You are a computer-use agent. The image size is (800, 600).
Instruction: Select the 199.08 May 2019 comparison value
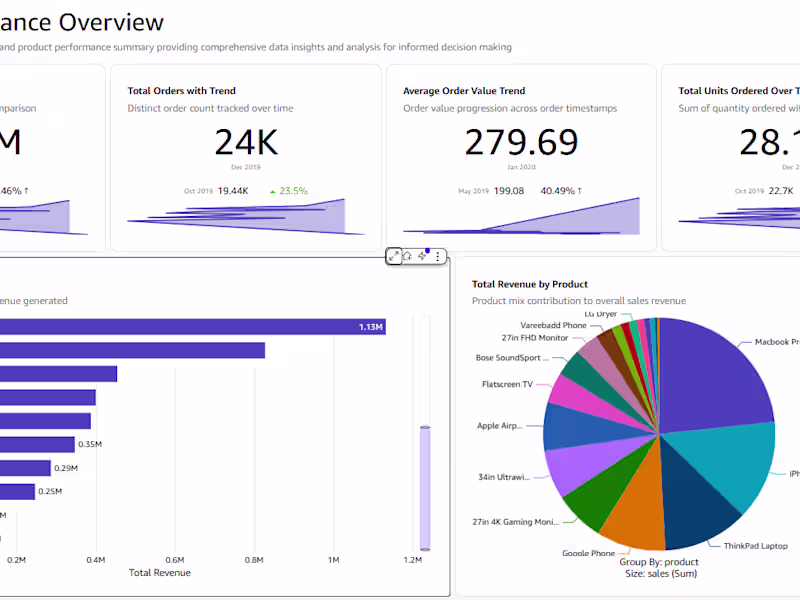click(509, 191)
